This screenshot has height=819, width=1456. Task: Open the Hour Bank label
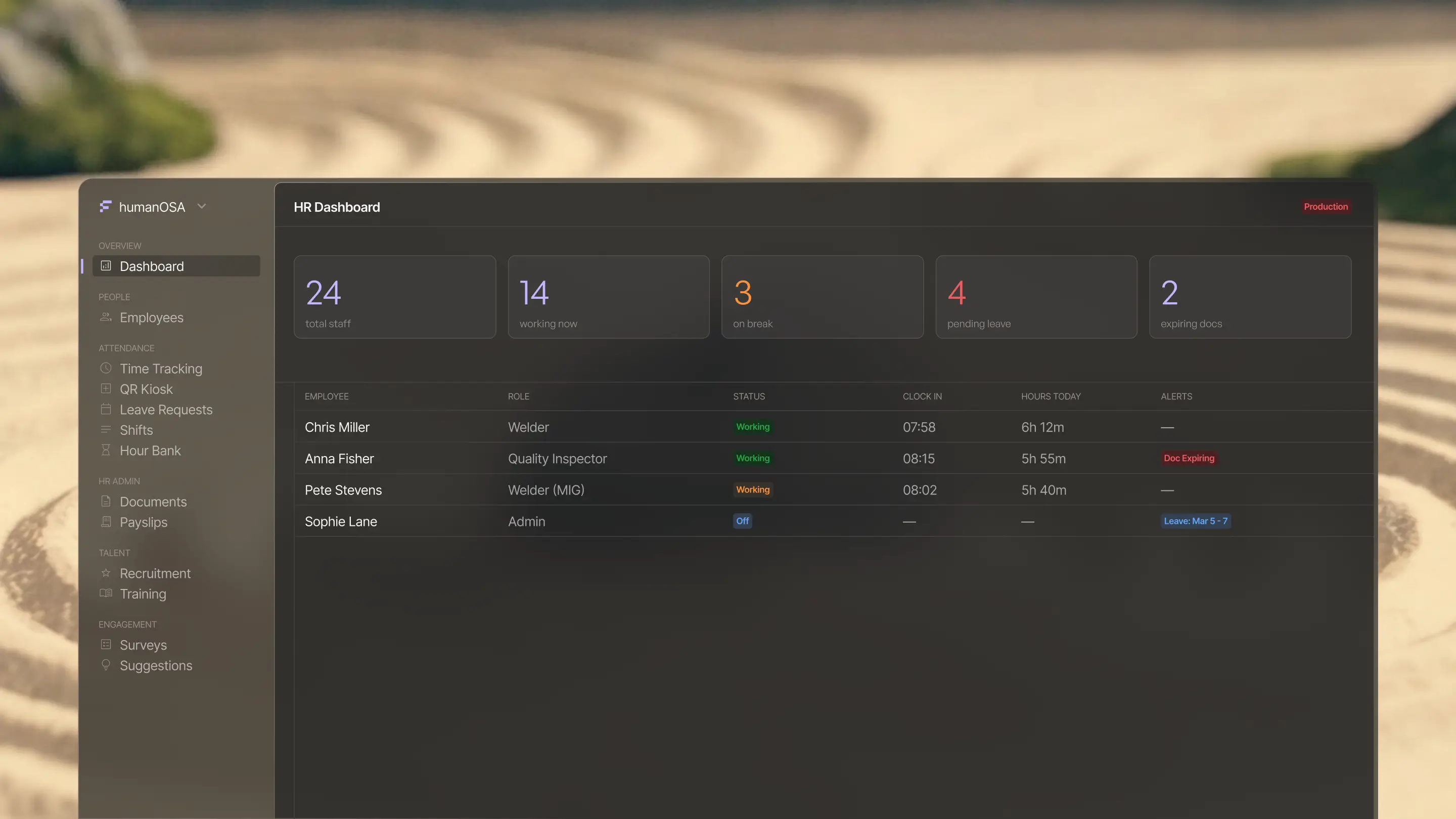150,450
